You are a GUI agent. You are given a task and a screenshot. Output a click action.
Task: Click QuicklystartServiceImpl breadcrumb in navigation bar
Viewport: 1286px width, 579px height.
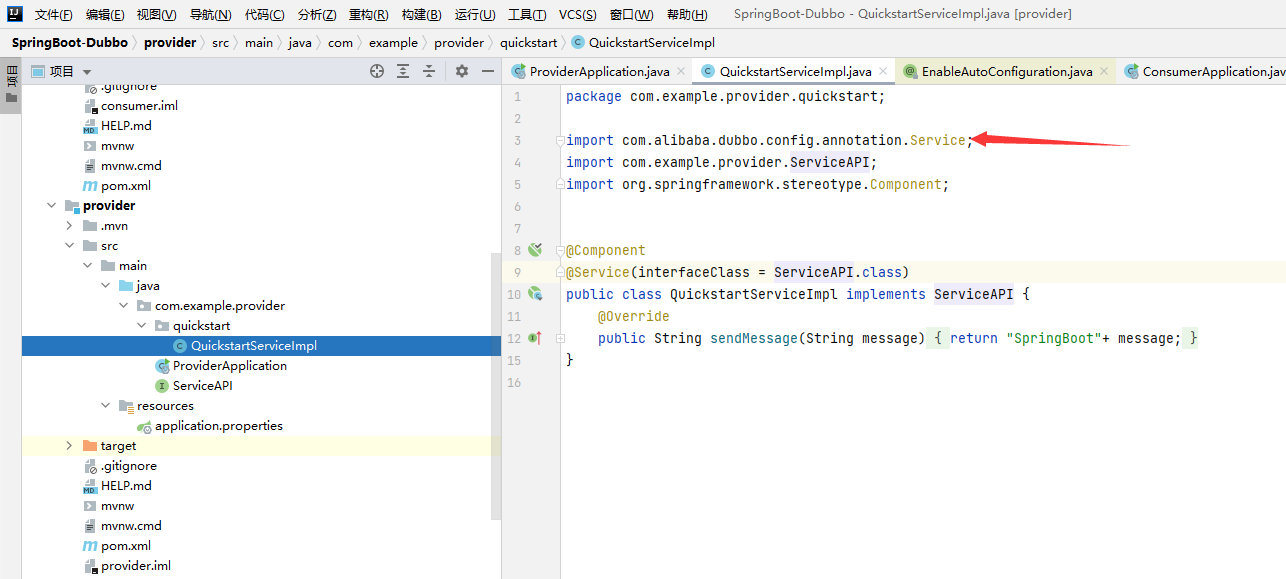[x=651, y=43]
